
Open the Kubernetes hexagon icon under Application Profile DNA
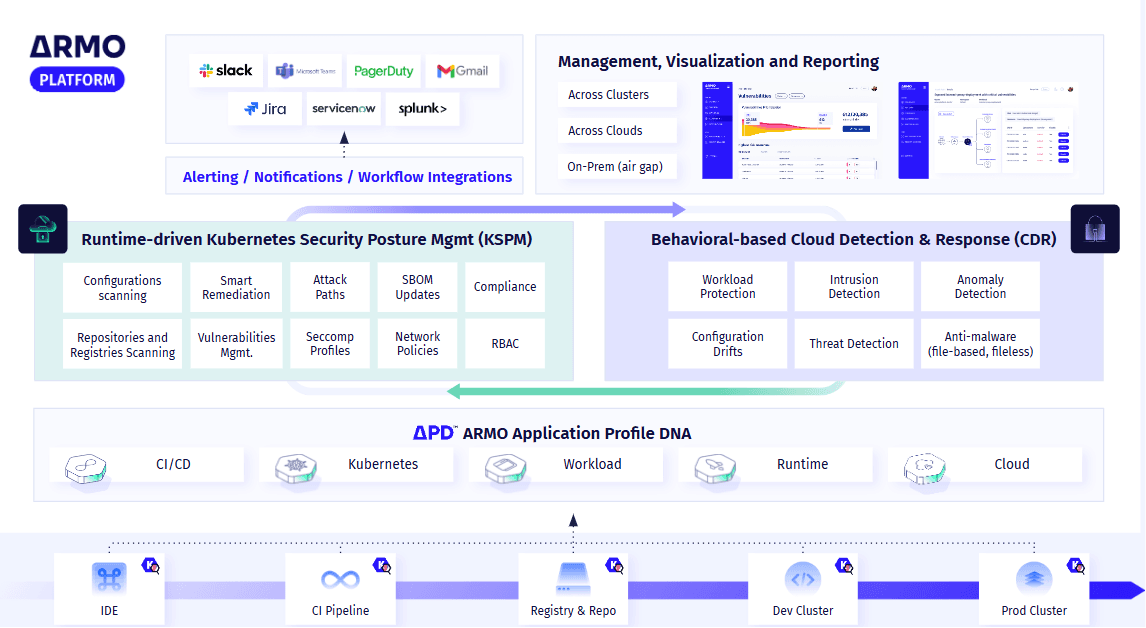click(296, 465)
